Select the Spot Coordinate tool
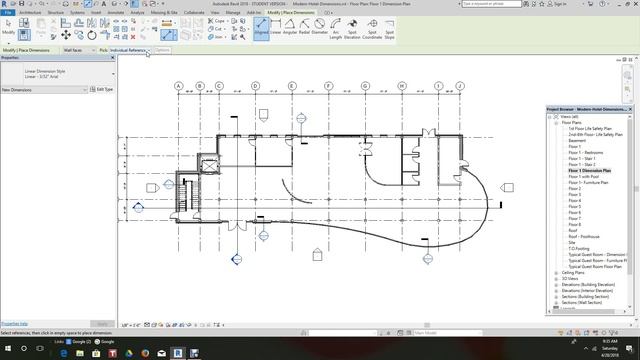Image resolution: width=640 pixels, height=360 pixels. tap(372, 29)
